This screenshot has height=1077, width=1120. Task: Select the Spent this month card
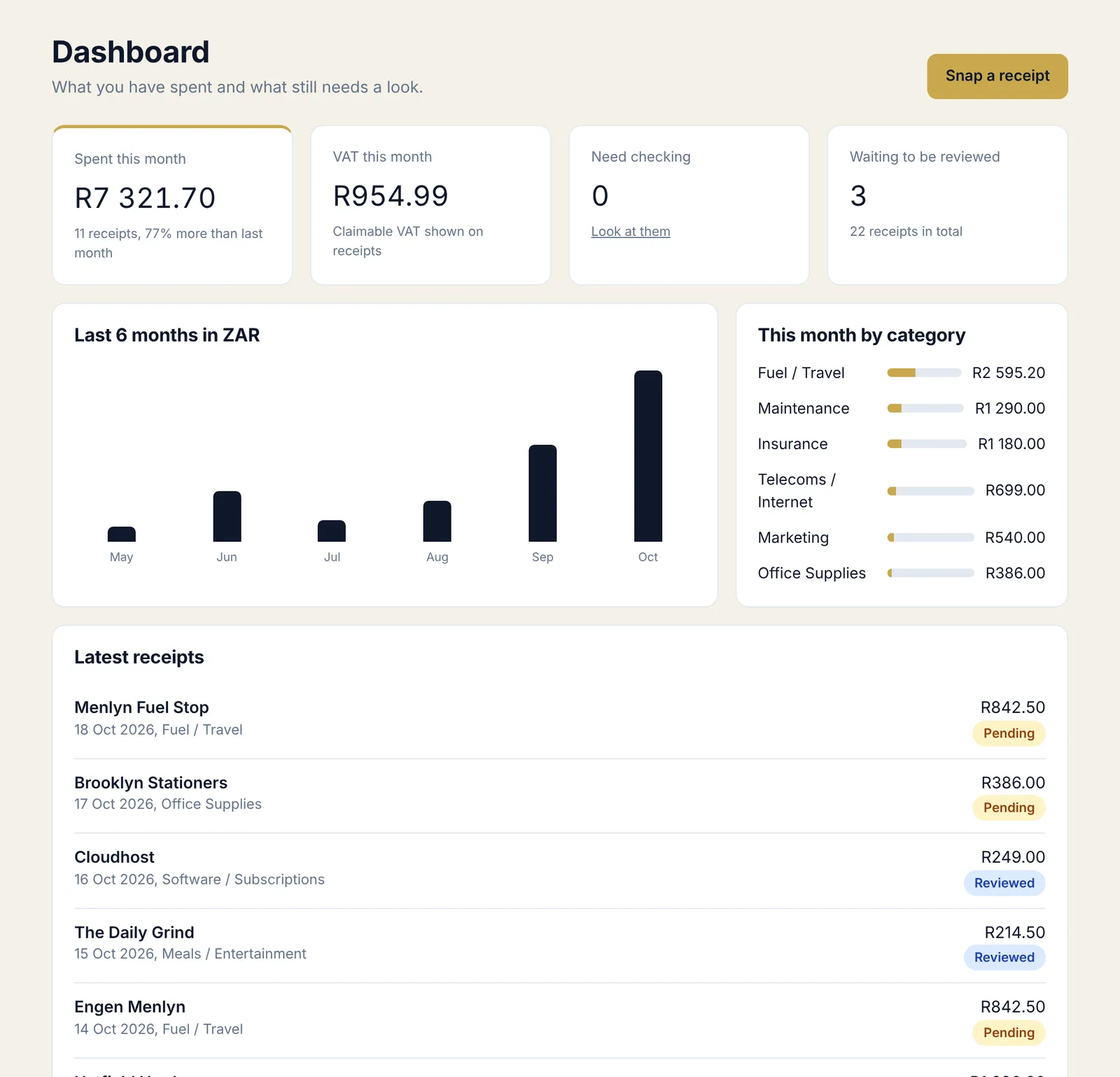click(172, 205)
